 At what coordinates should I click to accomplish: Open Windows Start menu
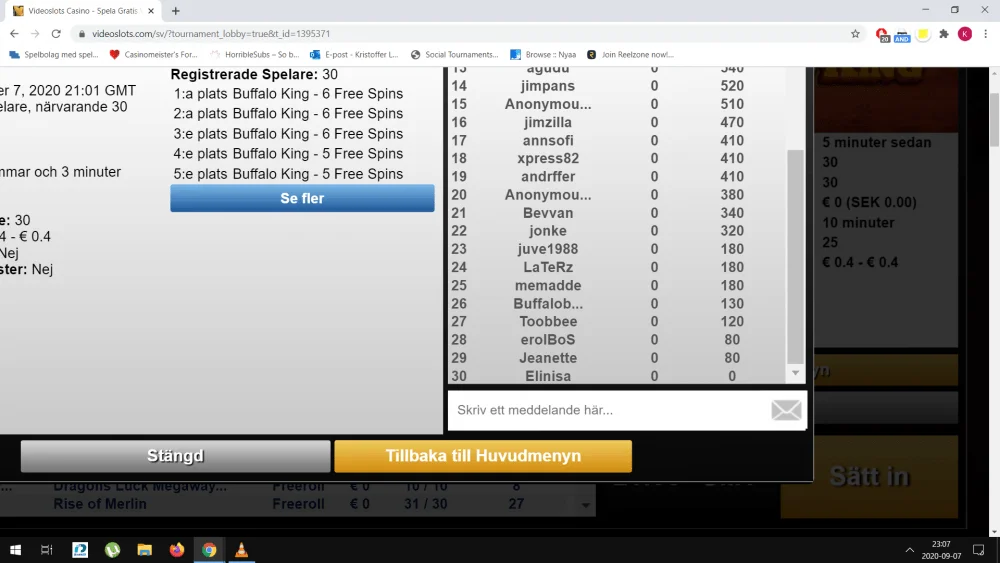coord(15,550)
